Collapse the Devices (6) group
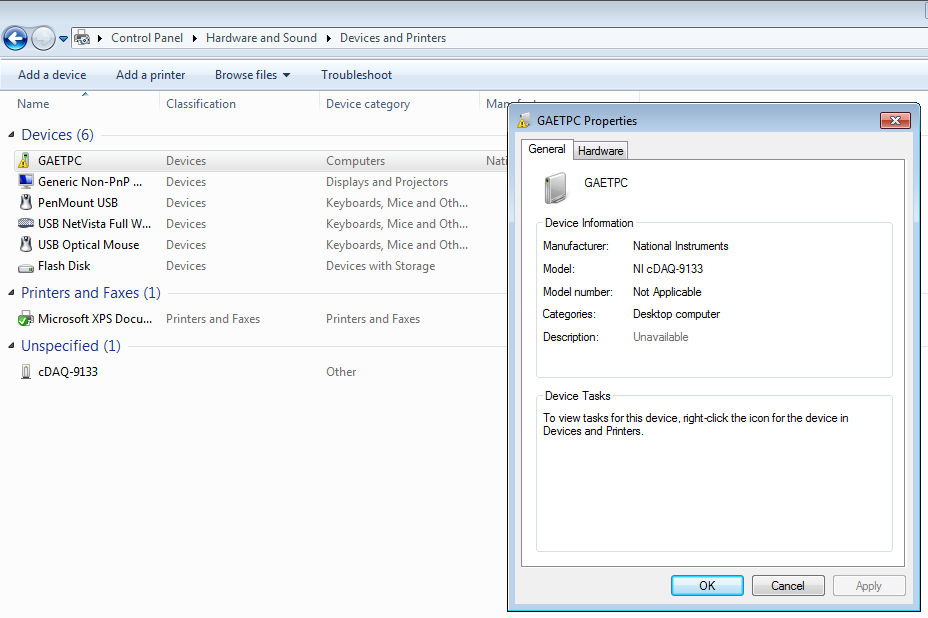This screenshot has width=928, height=618. click(x=11, y=135)
